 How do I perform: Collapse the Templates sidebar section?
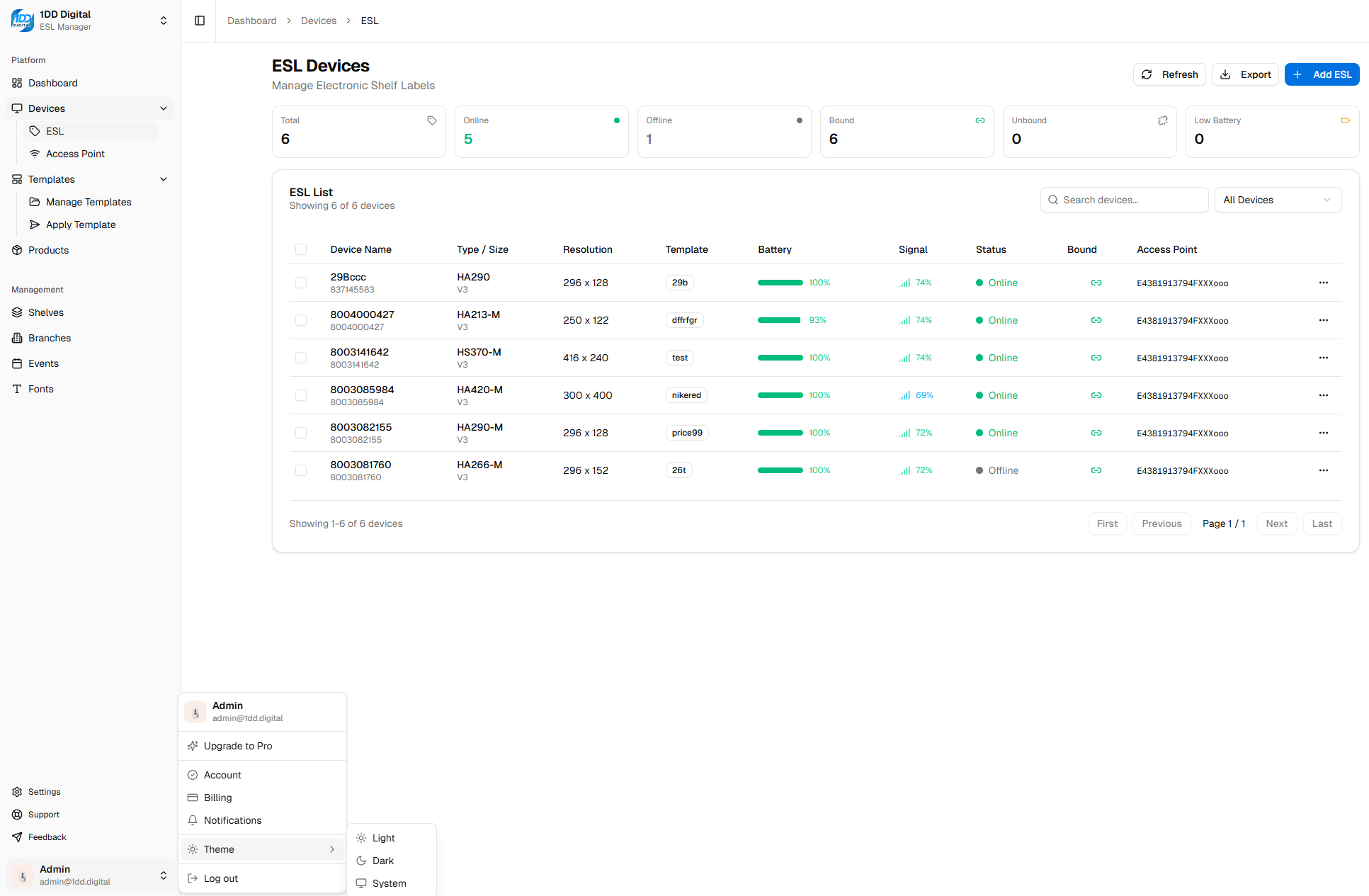click(164, 179)
